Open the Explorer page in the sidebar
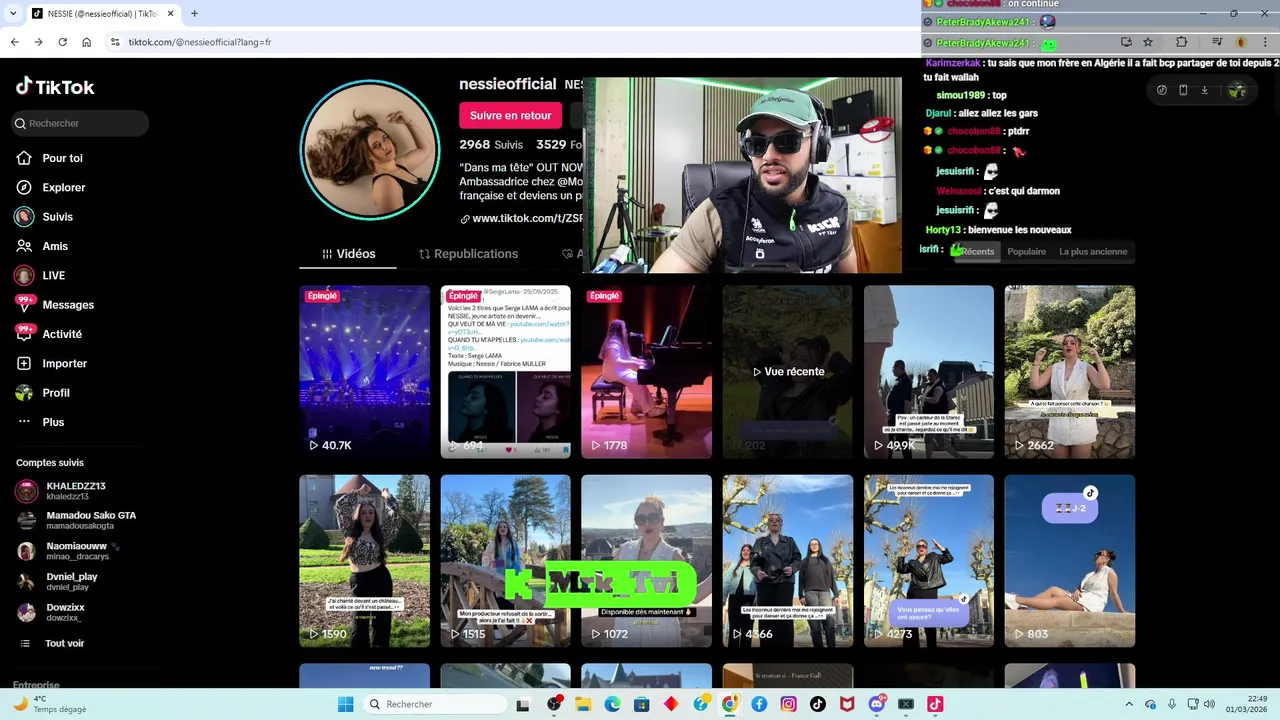Screen dimensions: 1280x720 click(51, 187)
